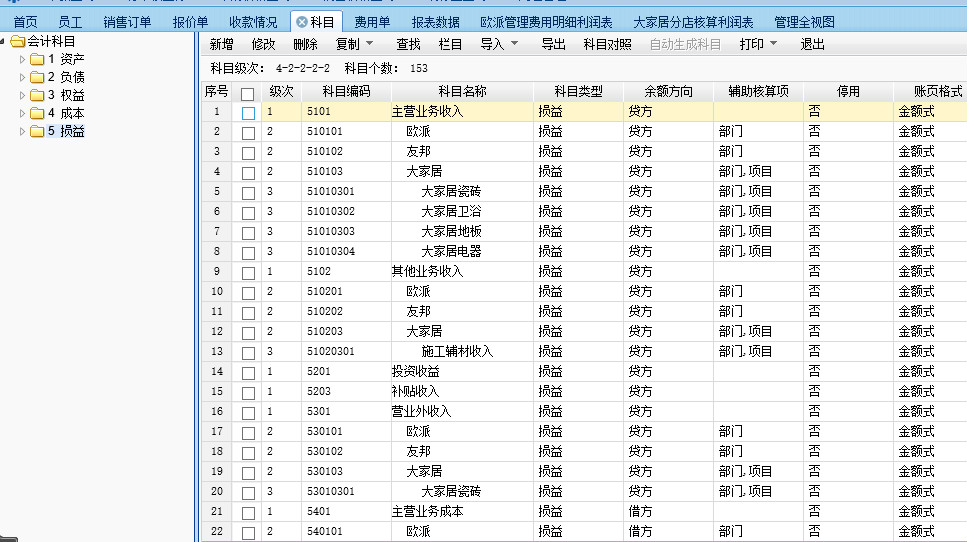Check the box for row 5102 其他业务收入
The image size is (967, 542).
(248, 273)
